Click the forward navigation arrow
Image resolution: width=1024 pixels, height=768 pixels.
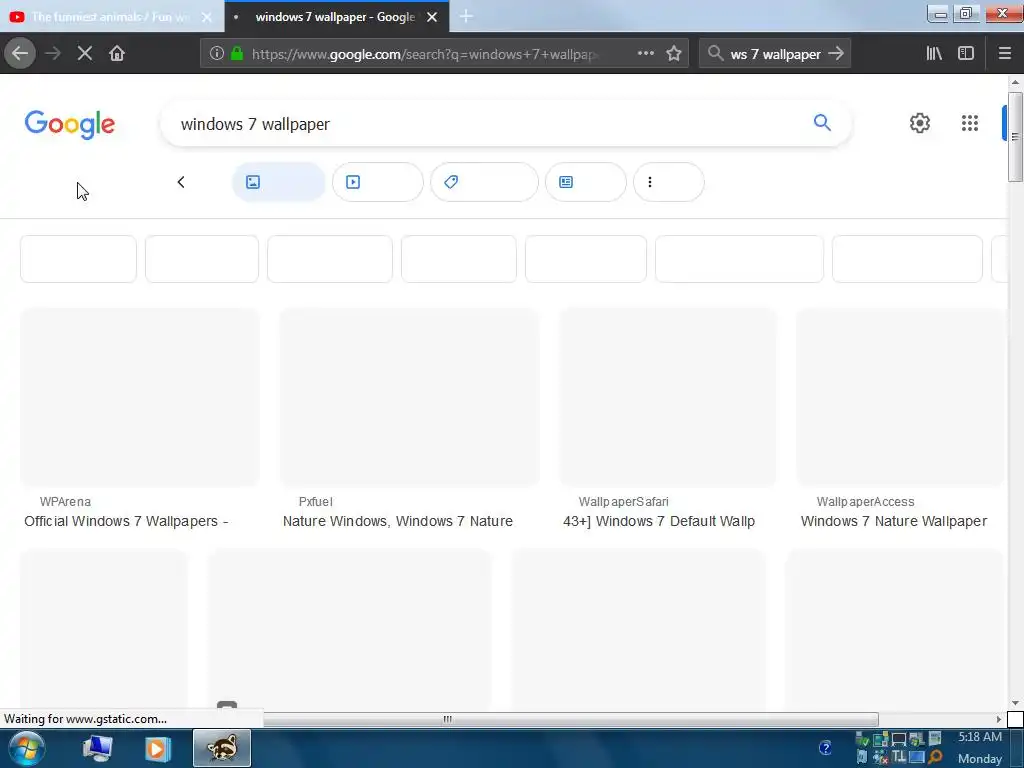point(53,54)
